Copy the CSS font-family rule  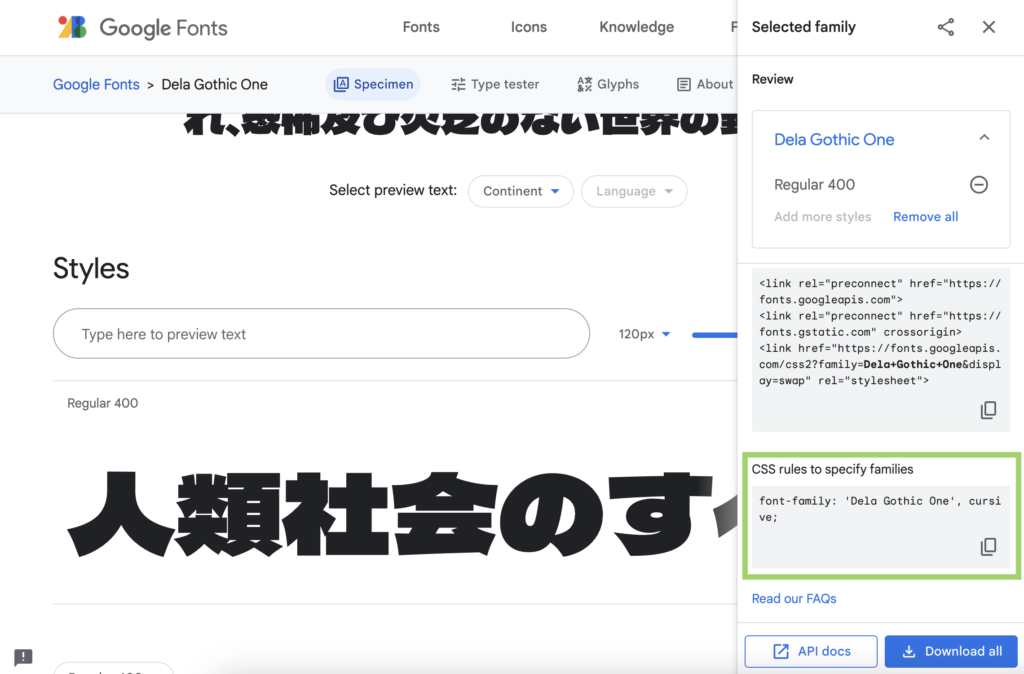tap(988, 546)
